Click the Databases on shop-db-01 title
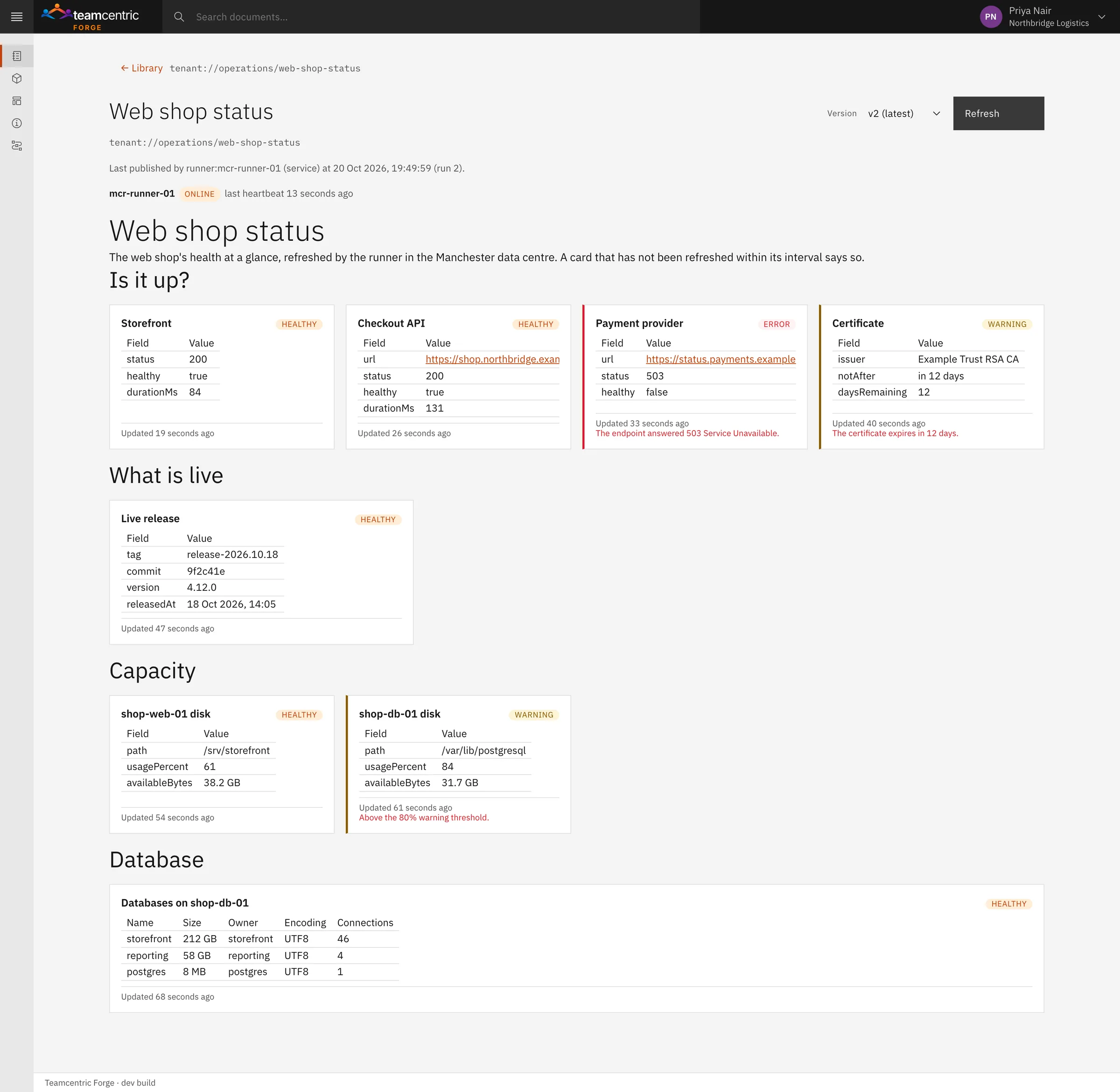The image size is (1120, 1092). click(185, 903)
